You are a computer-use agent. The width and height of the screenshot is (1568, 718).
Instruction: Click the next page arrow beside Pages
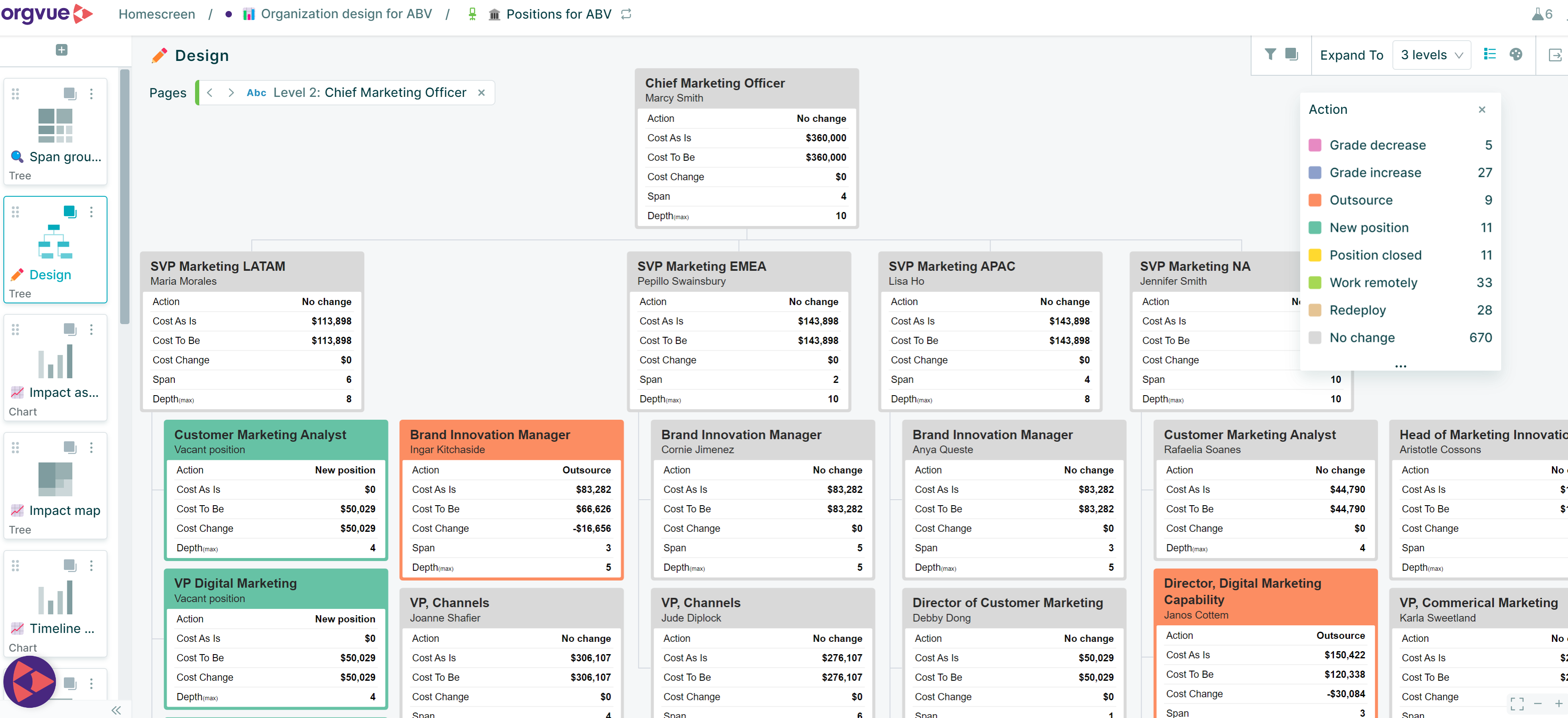231,93
